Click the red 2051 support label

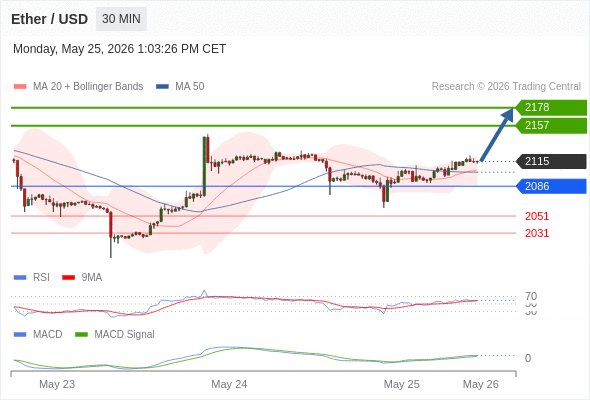coord(537,216)
